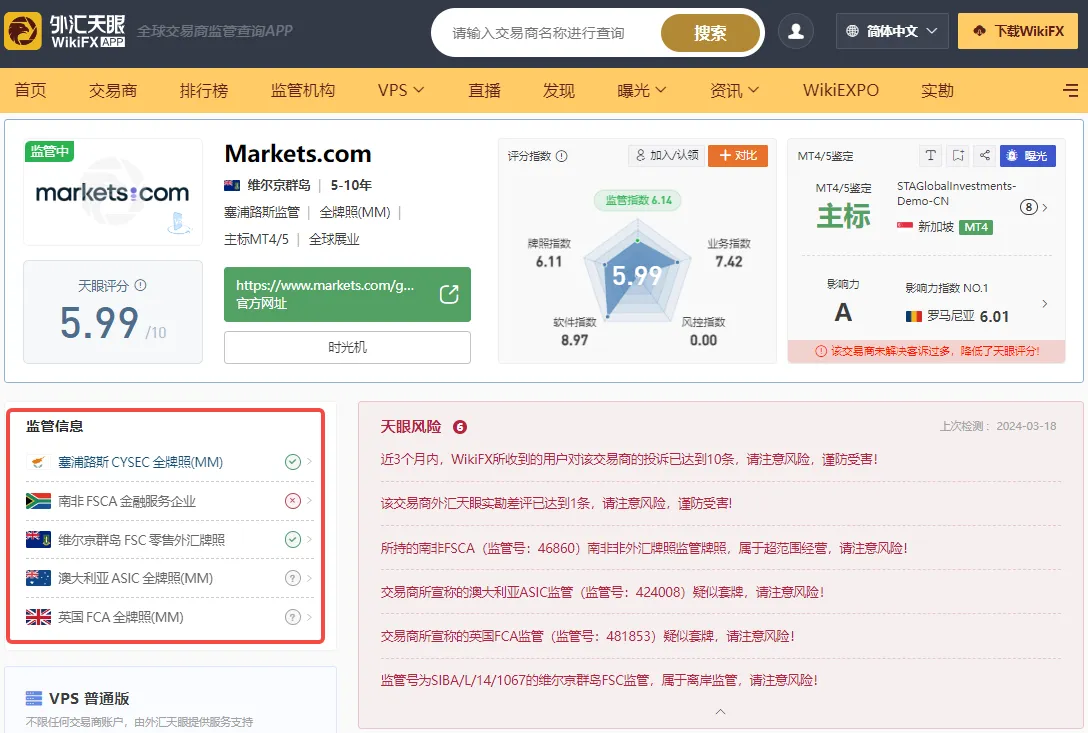
Task: Expand the 资讯 menu dropdown
Action: (x=734, y=90)
